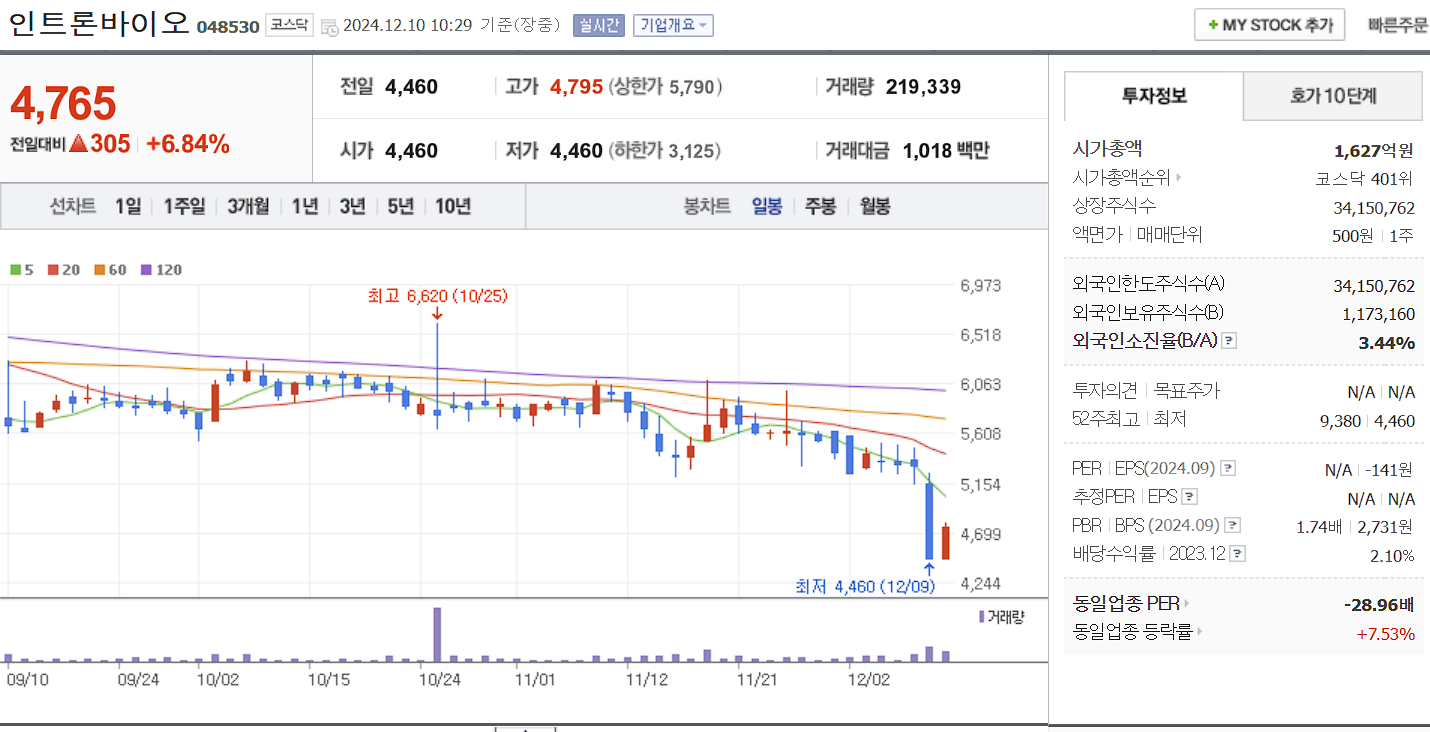This screenshot has height=732, width=1430.
Task: Click the 시가총액 value 1,627억원
Action: pos(1374,151)
